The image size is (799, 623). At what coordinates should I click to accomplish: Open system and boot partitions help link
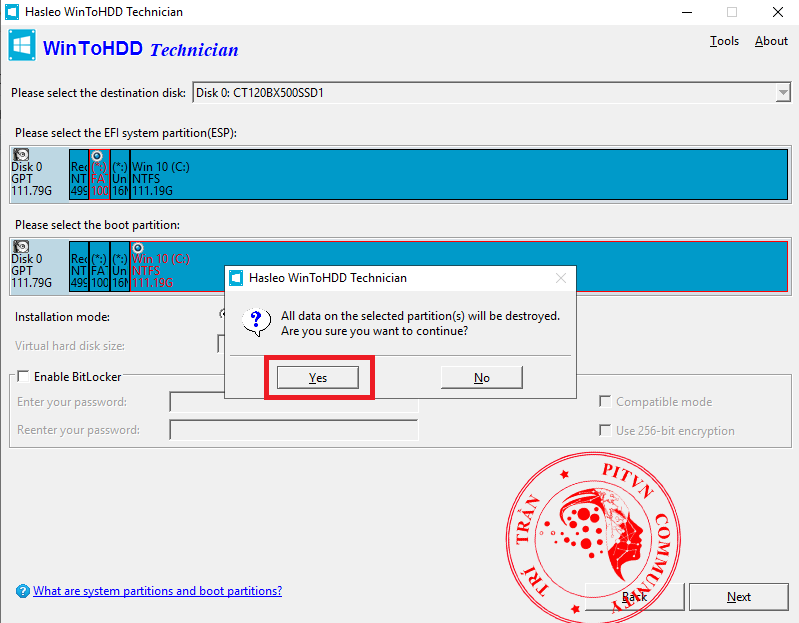(x=157, y=591)
